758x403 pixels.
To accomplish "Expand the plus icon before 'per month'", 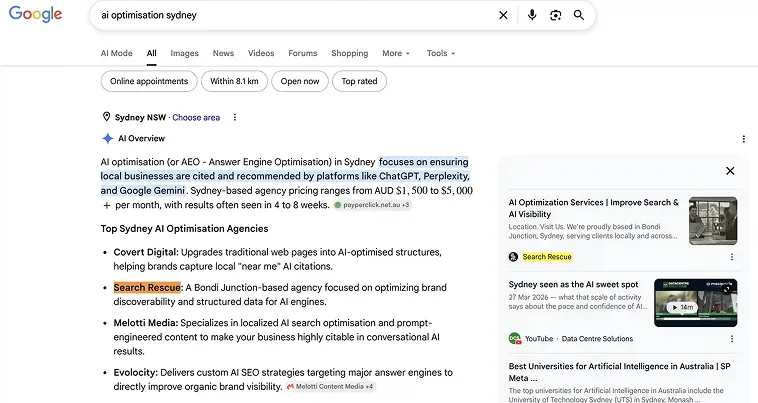I will [106, 205].
